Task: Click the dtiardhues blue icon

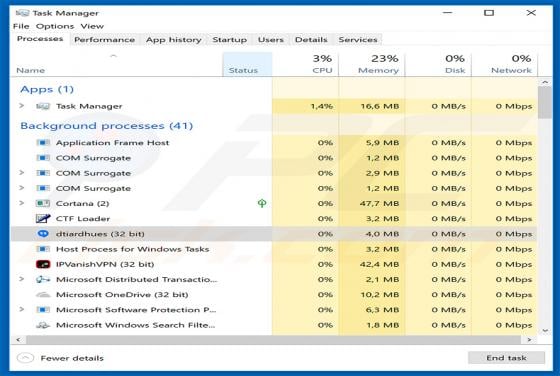Action: [43, 234]
